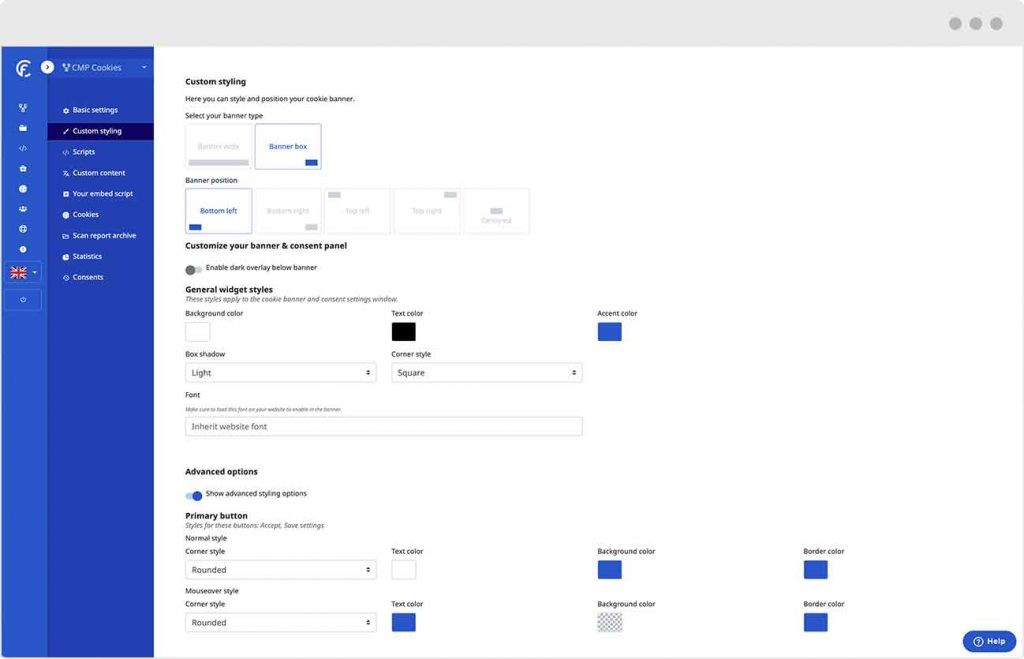The image size is (1024, 659).
Task: Click the users icon in the collapsed sidebar
Action: 22,209
